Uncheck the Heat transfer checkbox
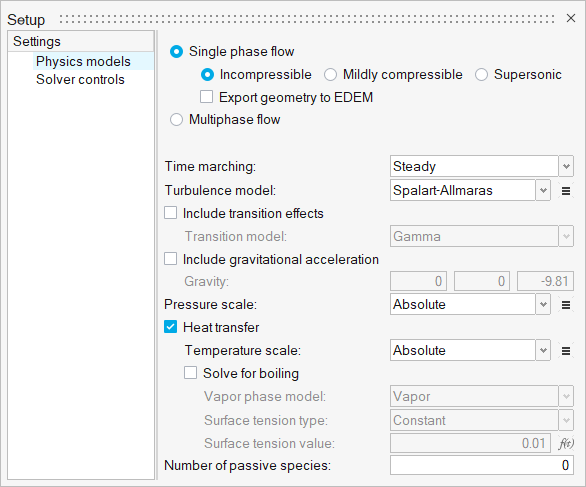 click(170, 327)
